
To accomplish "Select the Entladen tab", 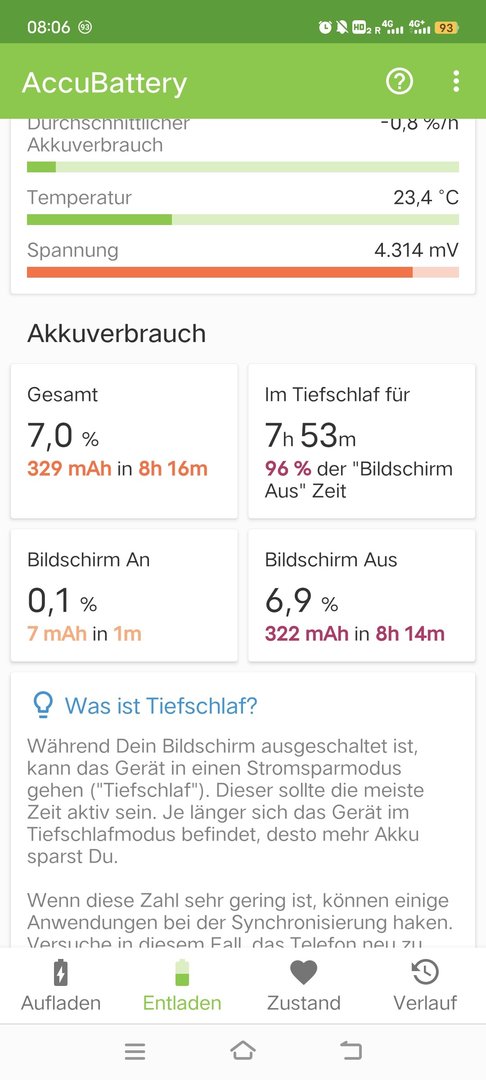I will click(182, 985).
